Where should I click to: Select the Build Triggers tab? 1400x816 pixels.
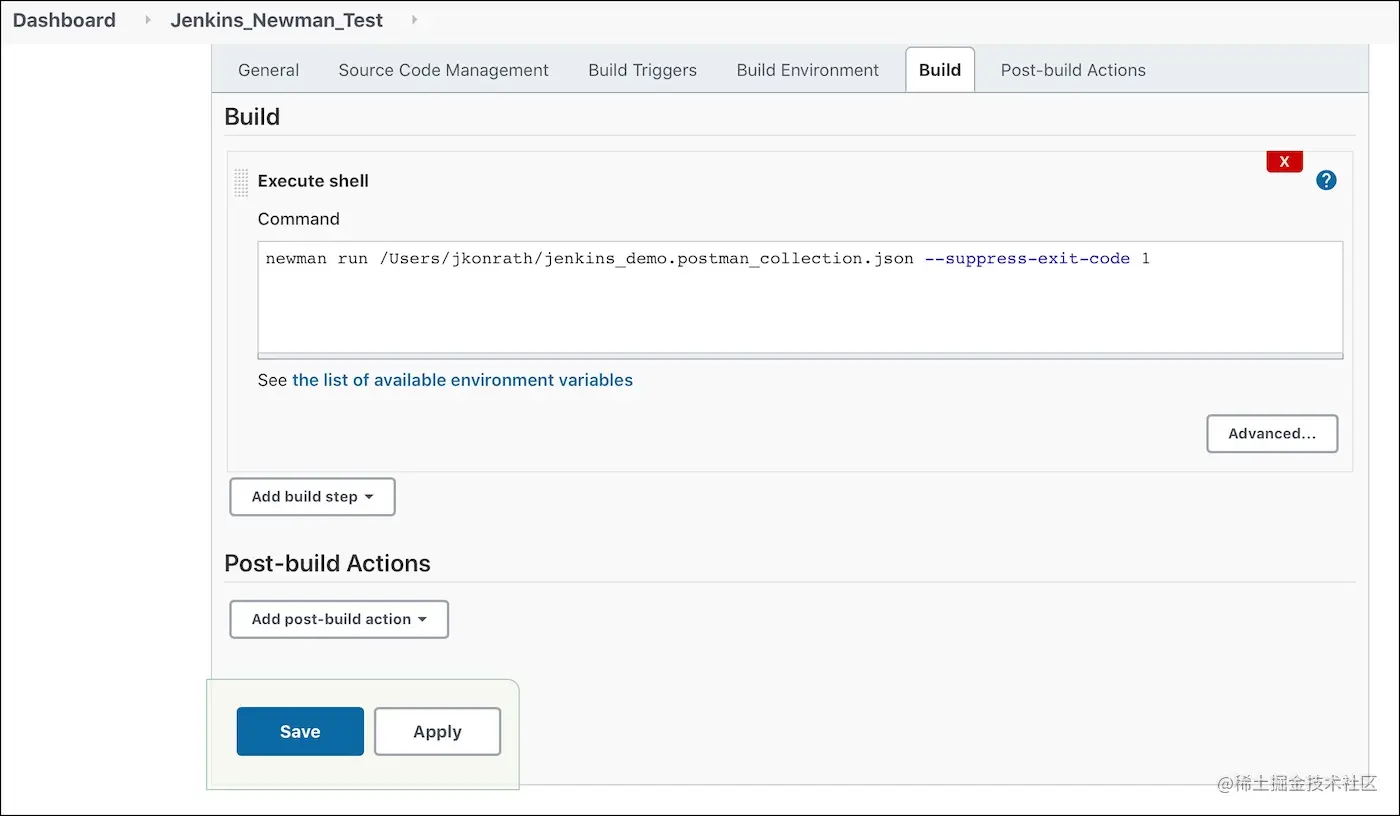(x=642, y=70)
